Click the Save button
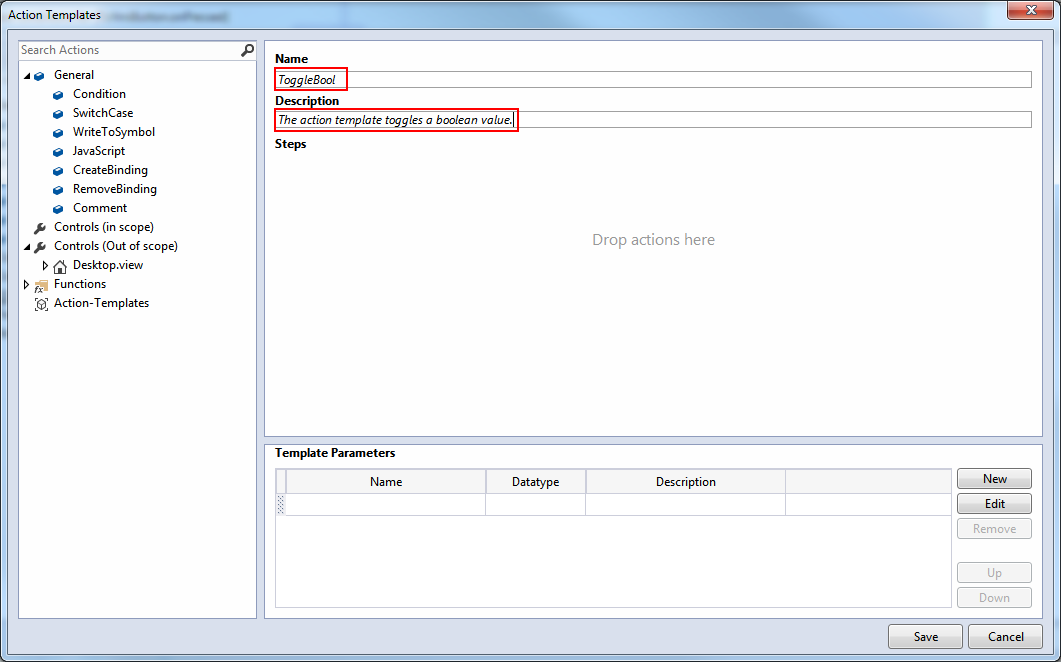Viewport: 1061px width, 662px height. (x=925, y=636)
